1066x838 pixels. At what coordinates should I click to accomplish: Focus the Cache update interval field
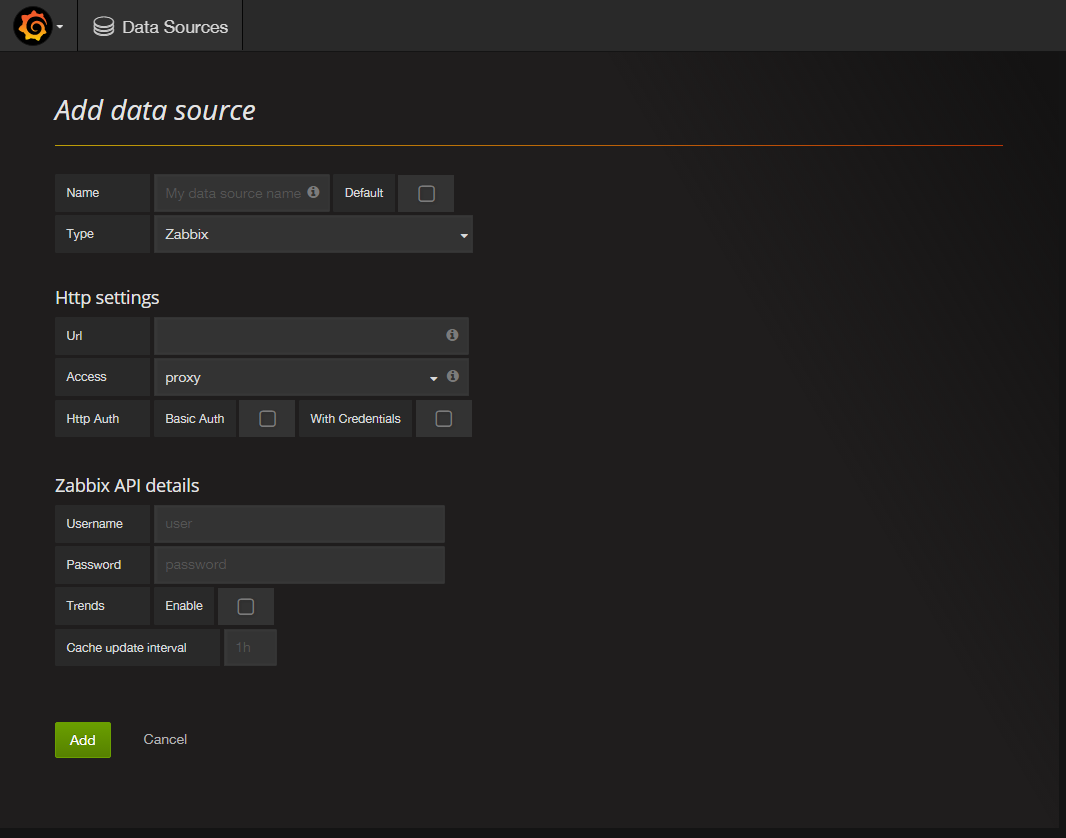[250, 647]
